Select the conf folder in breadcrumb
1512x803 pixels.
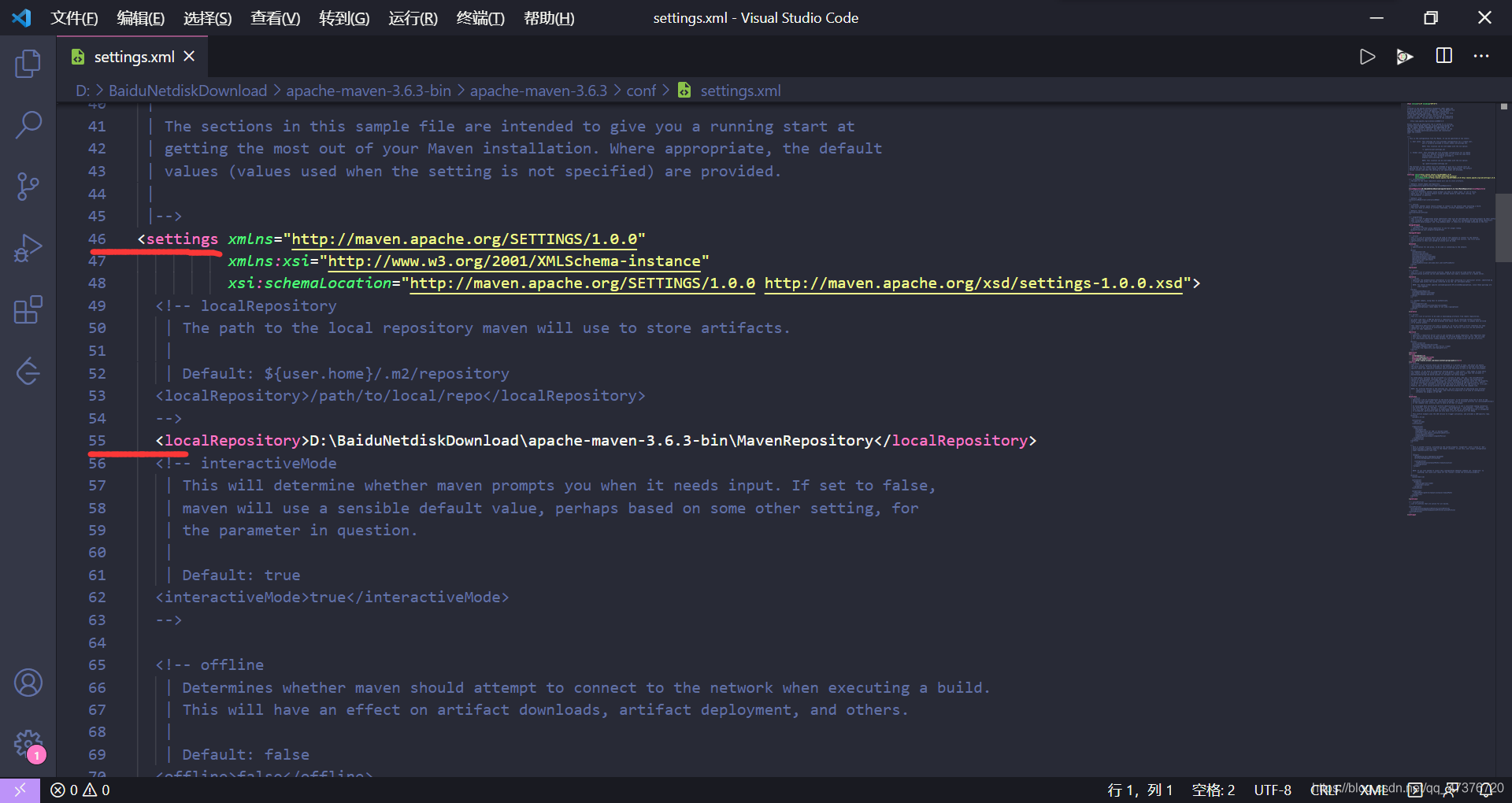point(641,91)
